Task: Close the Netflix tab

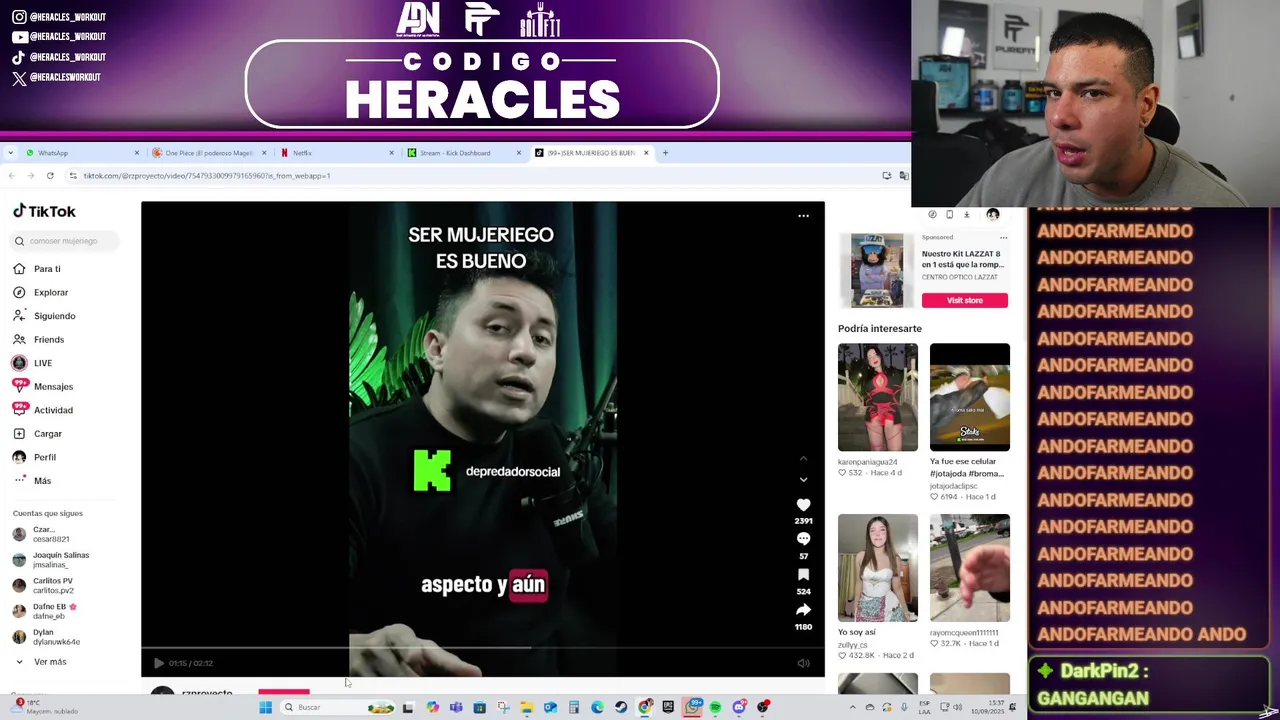Action: [x=391, y=153]
